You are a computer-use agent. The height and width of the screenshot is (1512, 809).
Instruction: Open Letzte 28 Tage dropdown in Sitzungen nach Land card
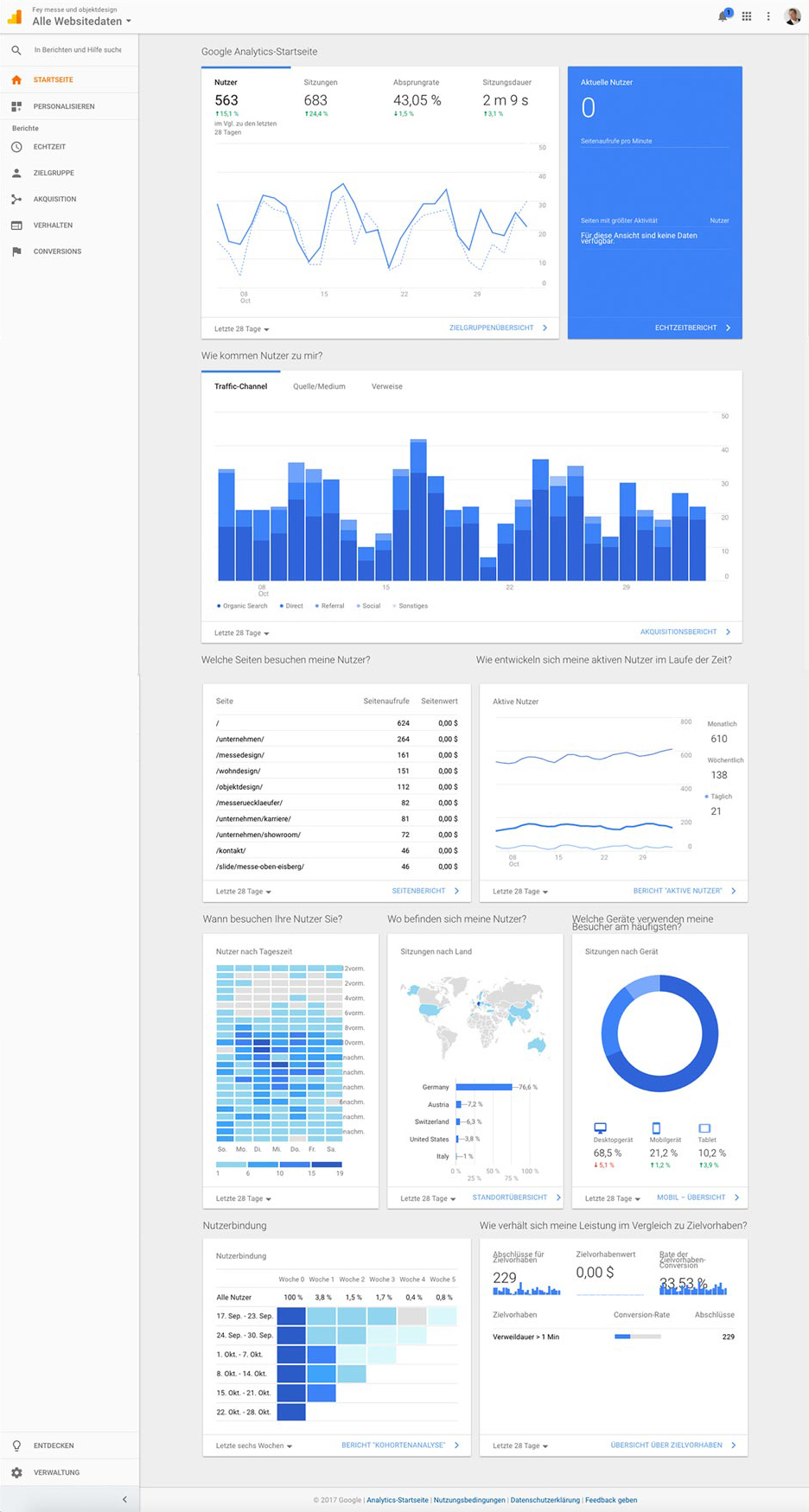[x=428, y=1199]
